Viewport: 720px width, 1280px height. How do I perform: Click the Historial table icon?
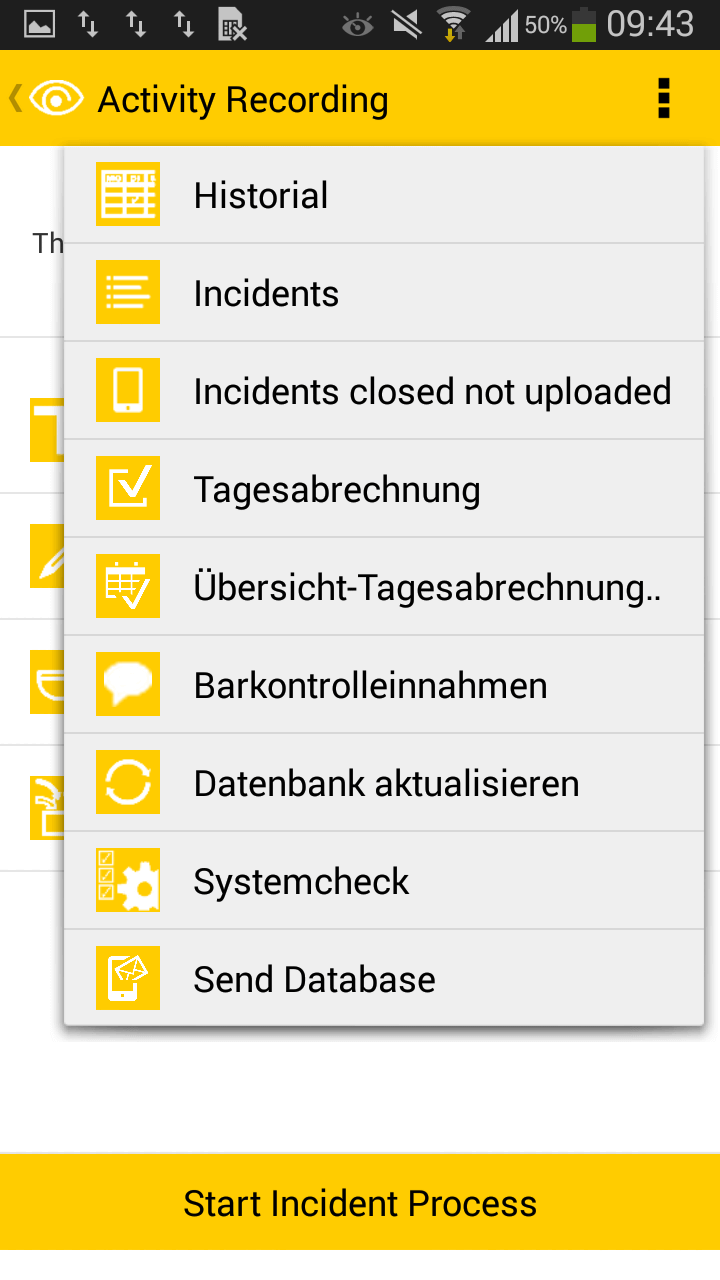click(128, 194)
